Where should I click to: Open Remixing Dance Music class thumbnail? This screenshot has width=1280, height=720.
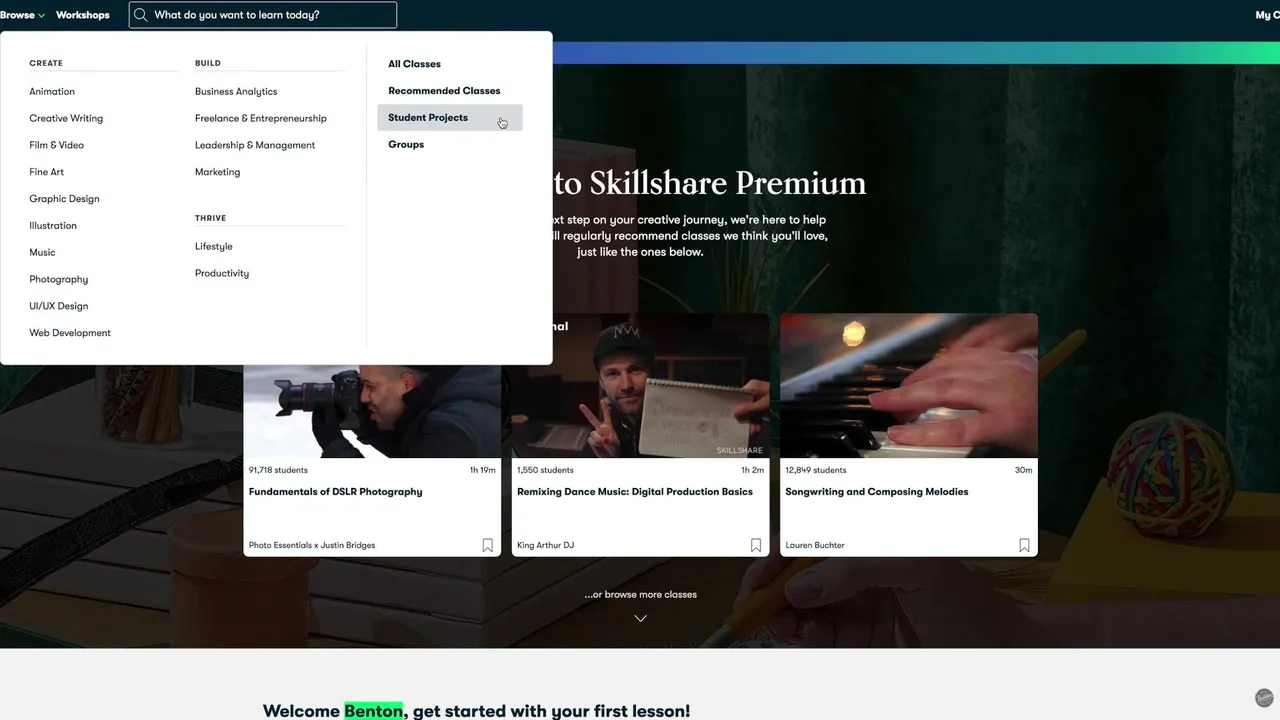(641, 386)
